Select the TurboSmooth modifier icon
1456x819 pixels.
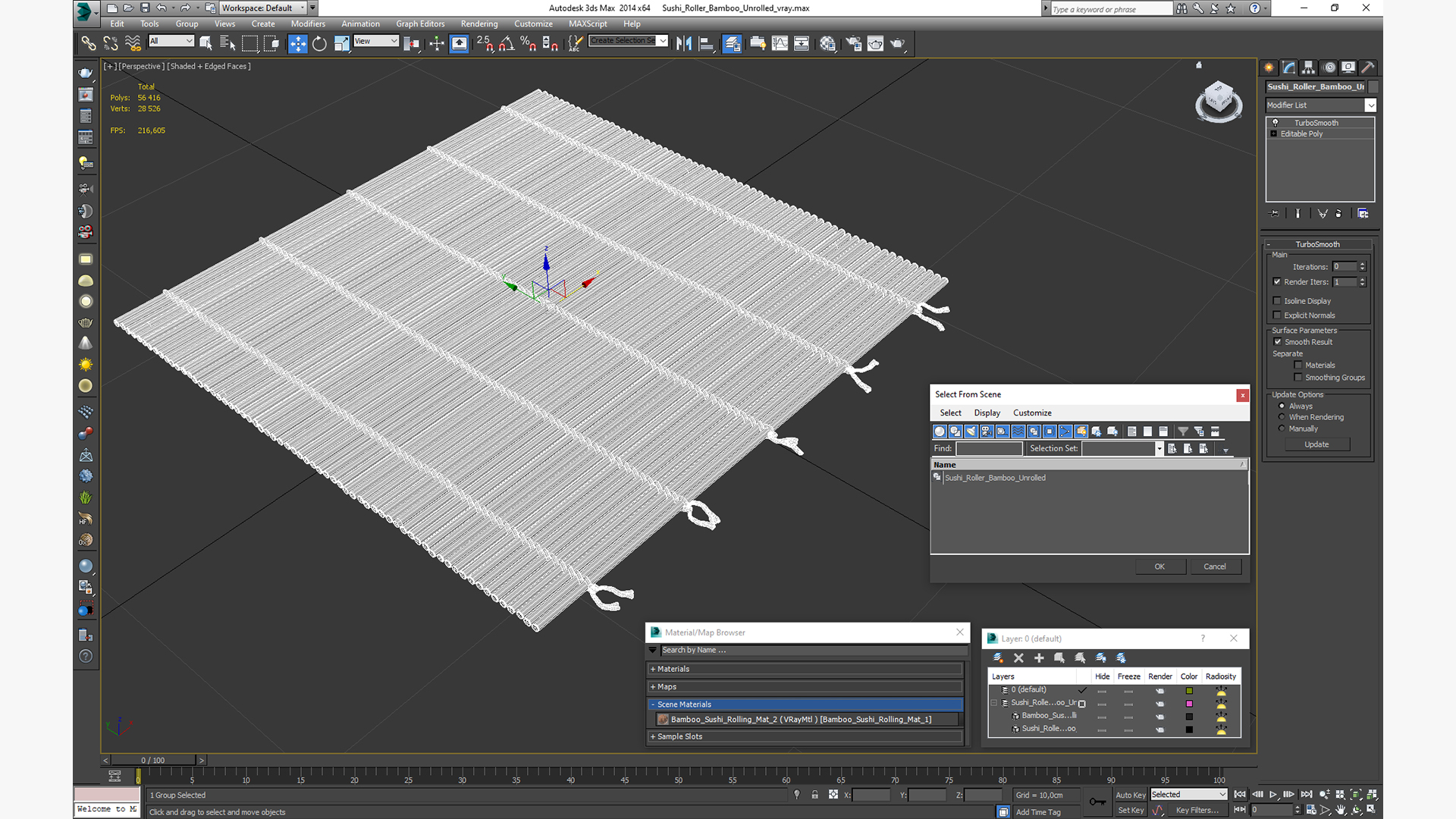(x=1275, y=122)
